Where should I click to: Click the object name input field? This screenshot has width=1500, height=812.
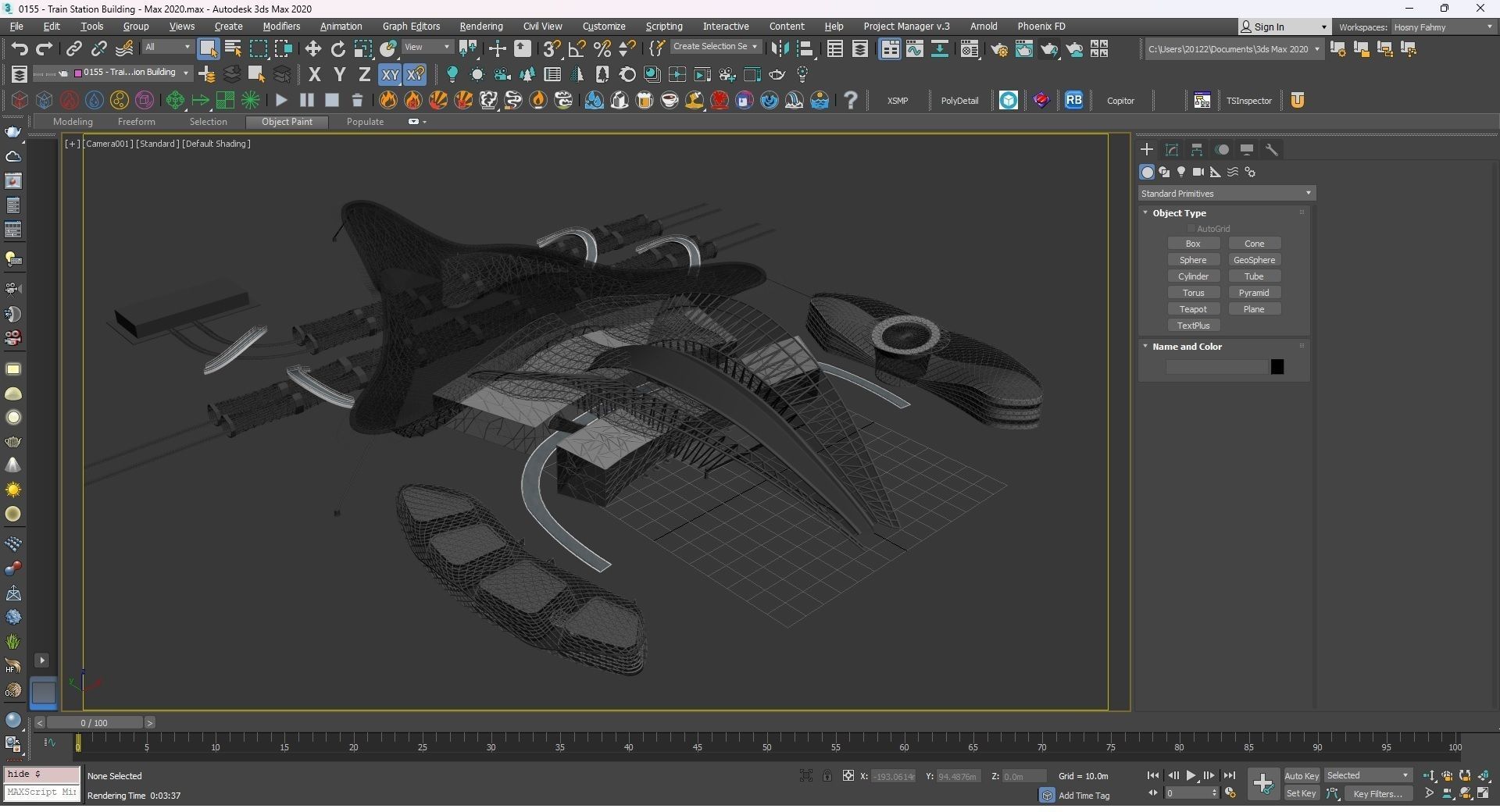pyautogui.click(x=1216, y=367)
